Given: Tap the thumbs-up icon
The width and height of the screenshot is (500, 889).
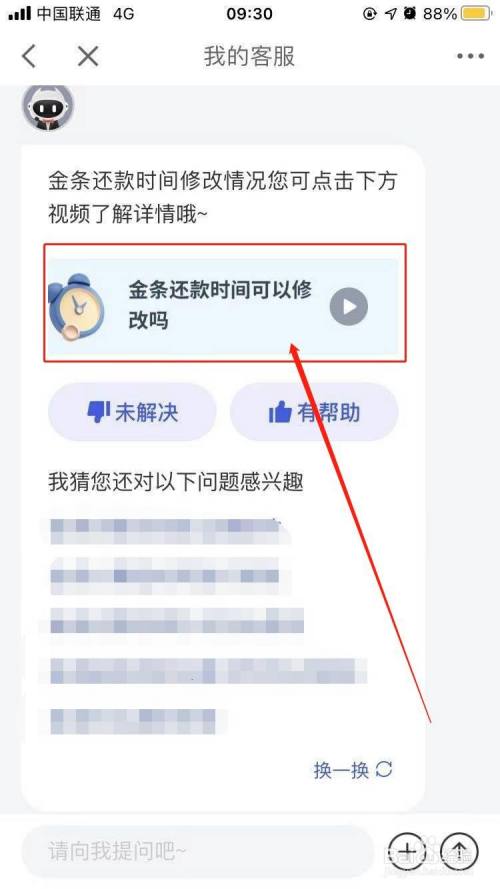Looking at the screenshot, I should click(x=280, y=412).
